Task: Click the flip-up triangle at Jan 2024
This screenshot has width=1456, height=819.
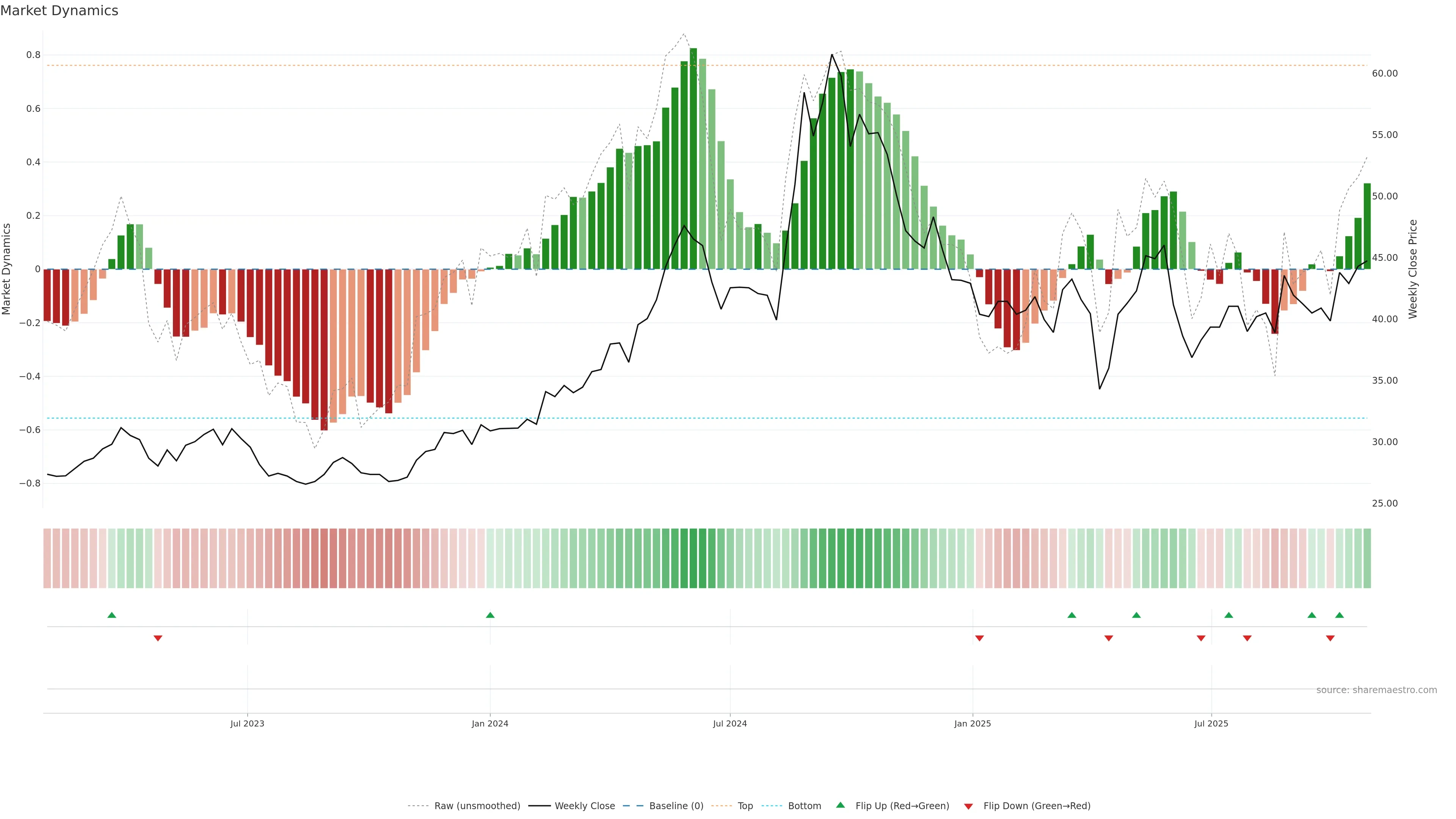Action: click(x=490, y=615)
